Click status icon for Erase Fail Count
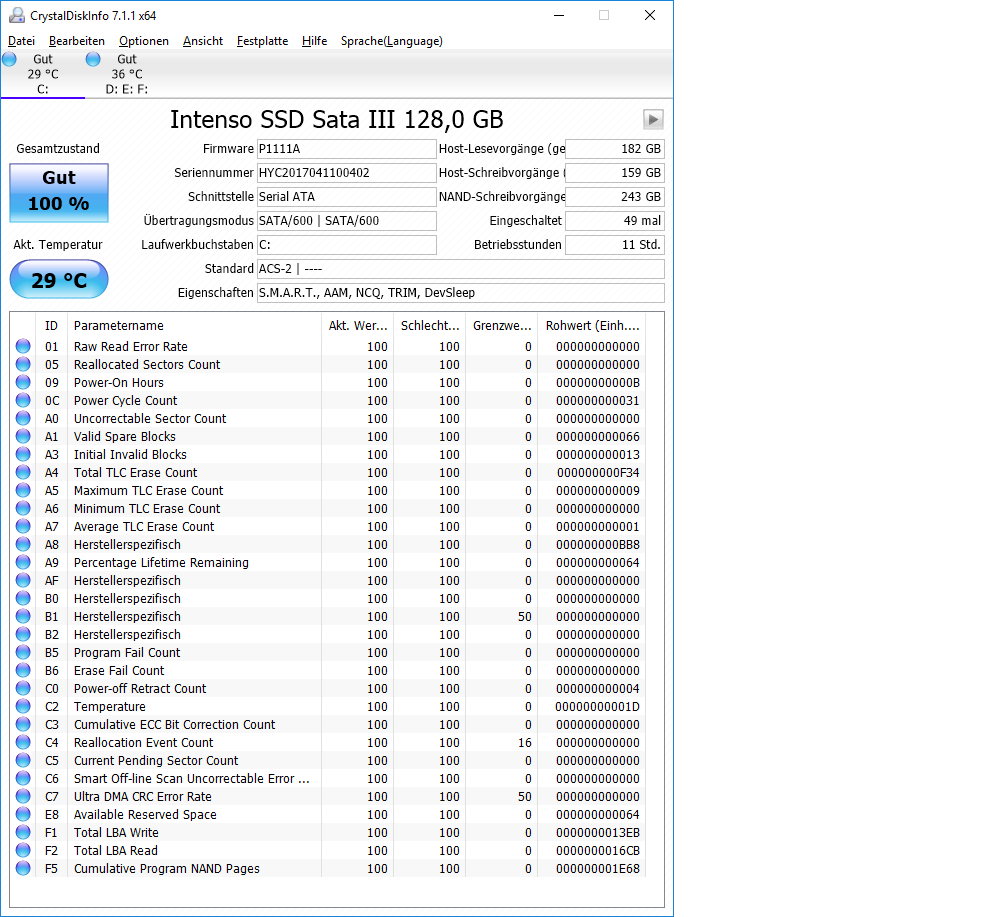Screen dimensions: 1008x917 tap(23, 670)
